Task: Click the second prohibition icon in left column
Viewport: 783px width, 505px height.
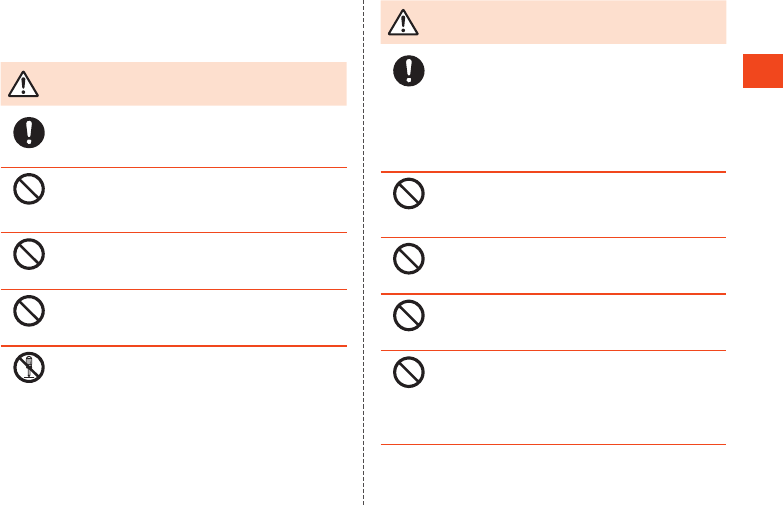Action: click(30, 254)
